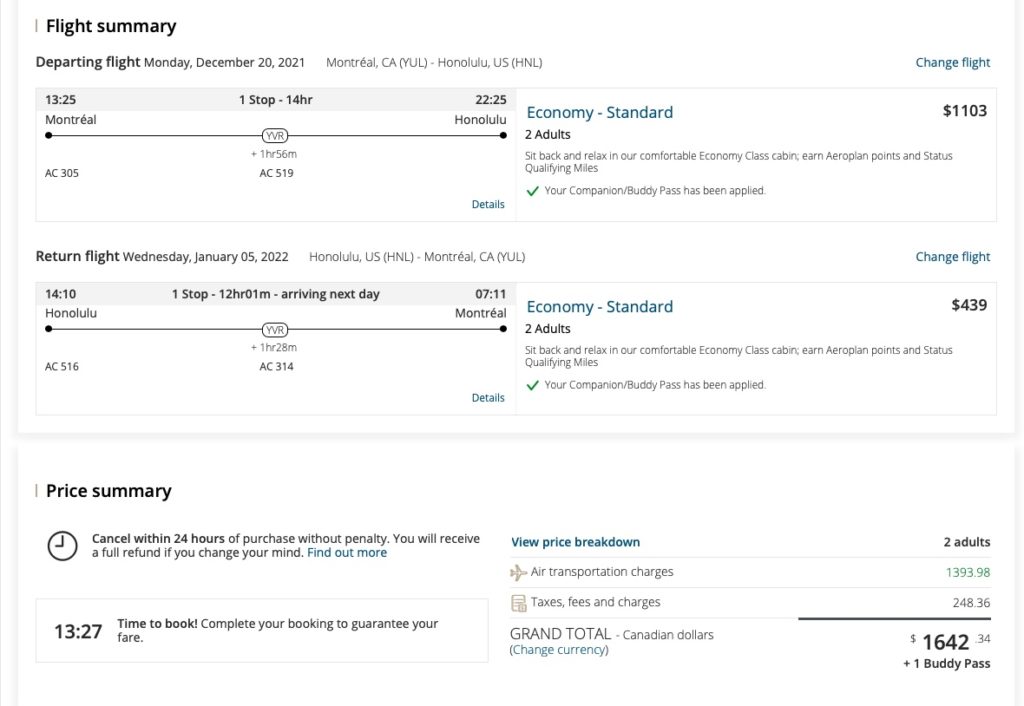The image size is (1024, 706).
Task: Change the return flight selection
Action: 952,256
